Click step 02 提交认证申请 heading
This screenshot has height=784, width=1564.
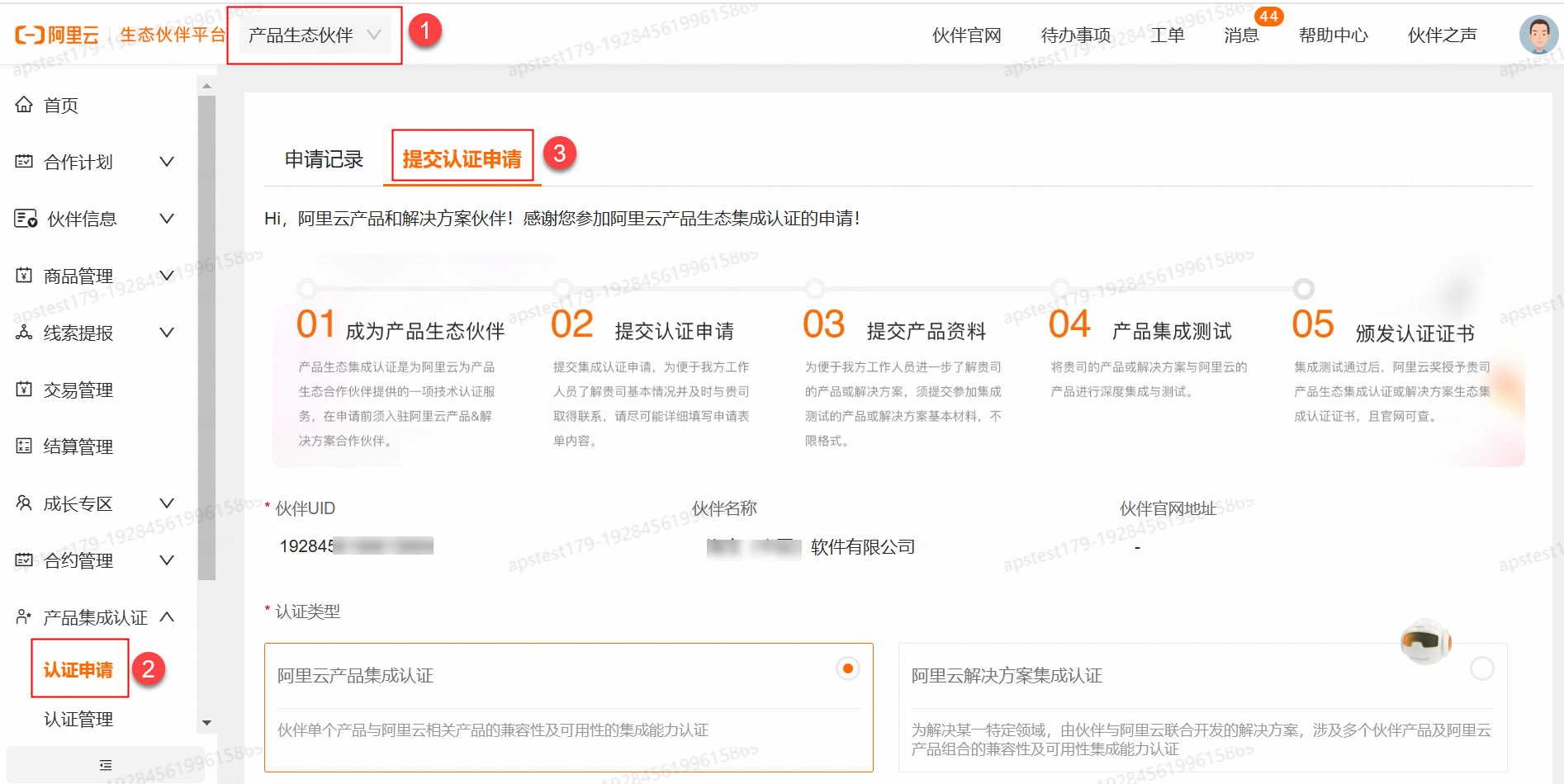pos(675,331)
